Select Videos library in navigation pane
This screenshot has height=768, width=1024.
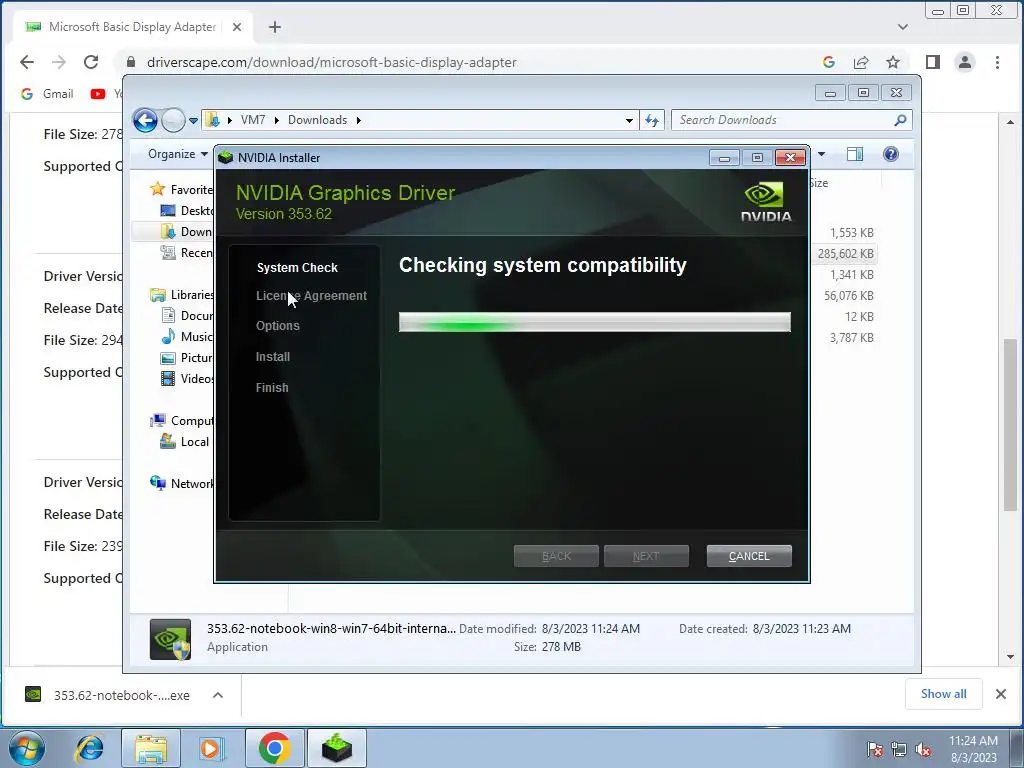click(187, 379)
